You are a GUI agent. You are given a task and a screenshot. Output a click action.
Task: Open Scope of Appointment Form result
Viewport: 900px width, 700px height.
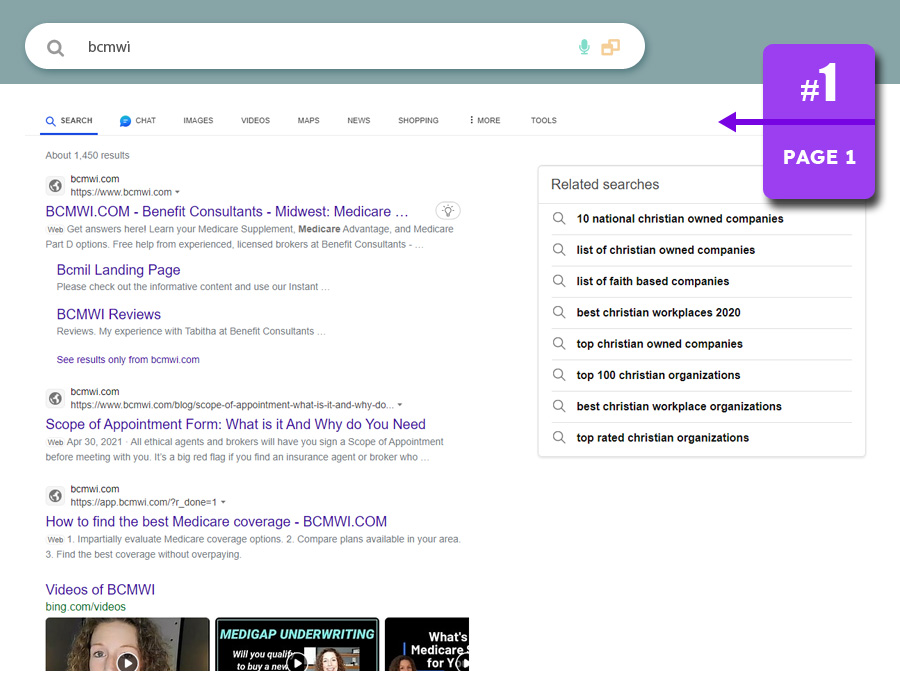(235, 424)
